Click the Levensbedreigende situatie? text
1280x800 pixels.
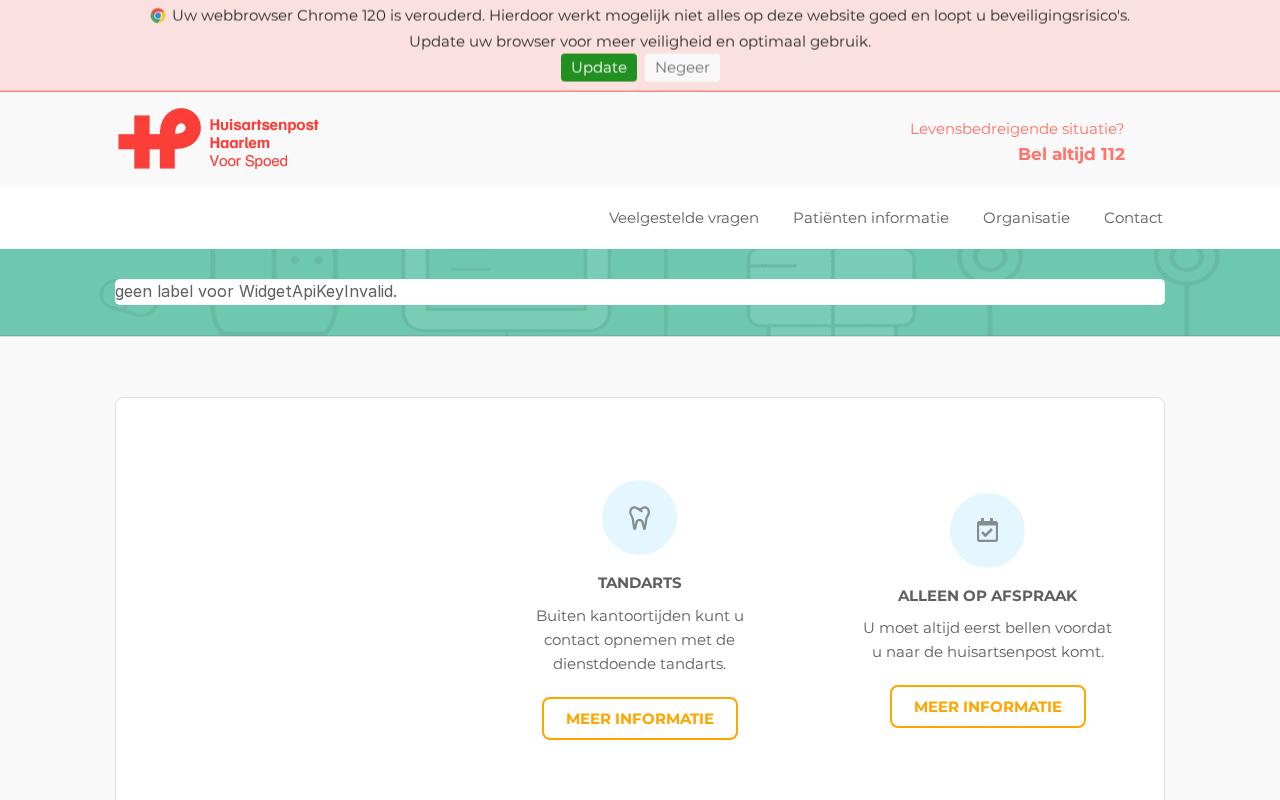(1017, 129)
